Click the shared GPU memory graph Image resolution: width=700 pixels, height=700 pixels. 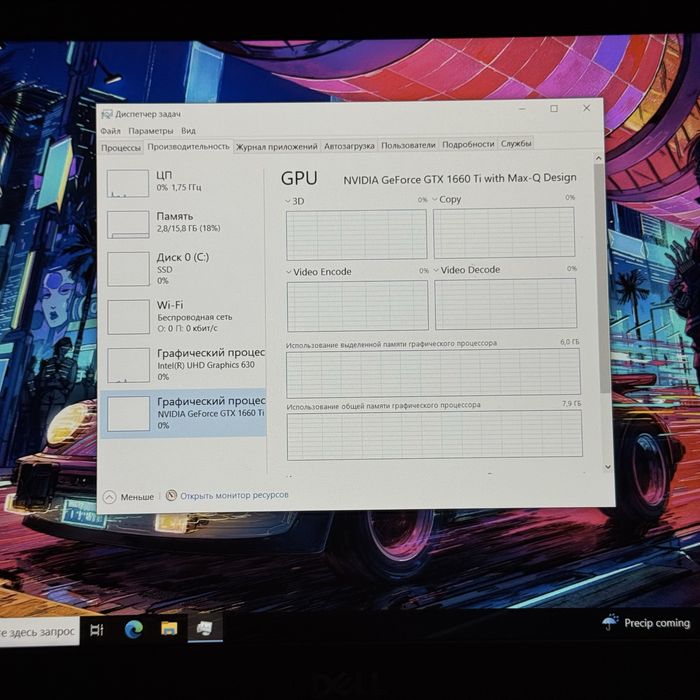click(x=434, y=435)
